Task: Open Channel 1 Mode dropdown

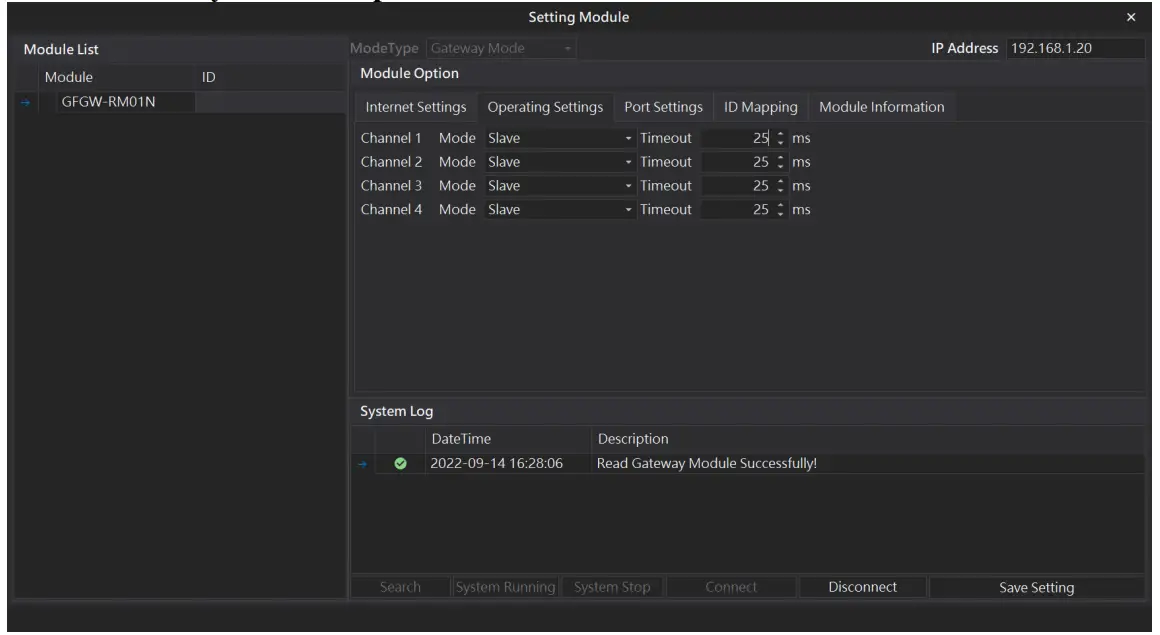Action: pos(628,138)
